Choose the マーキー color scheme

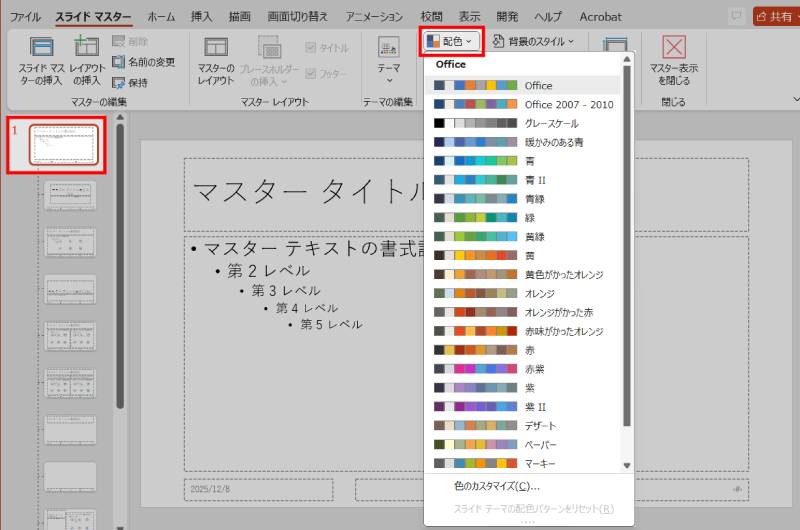[522, 463]
